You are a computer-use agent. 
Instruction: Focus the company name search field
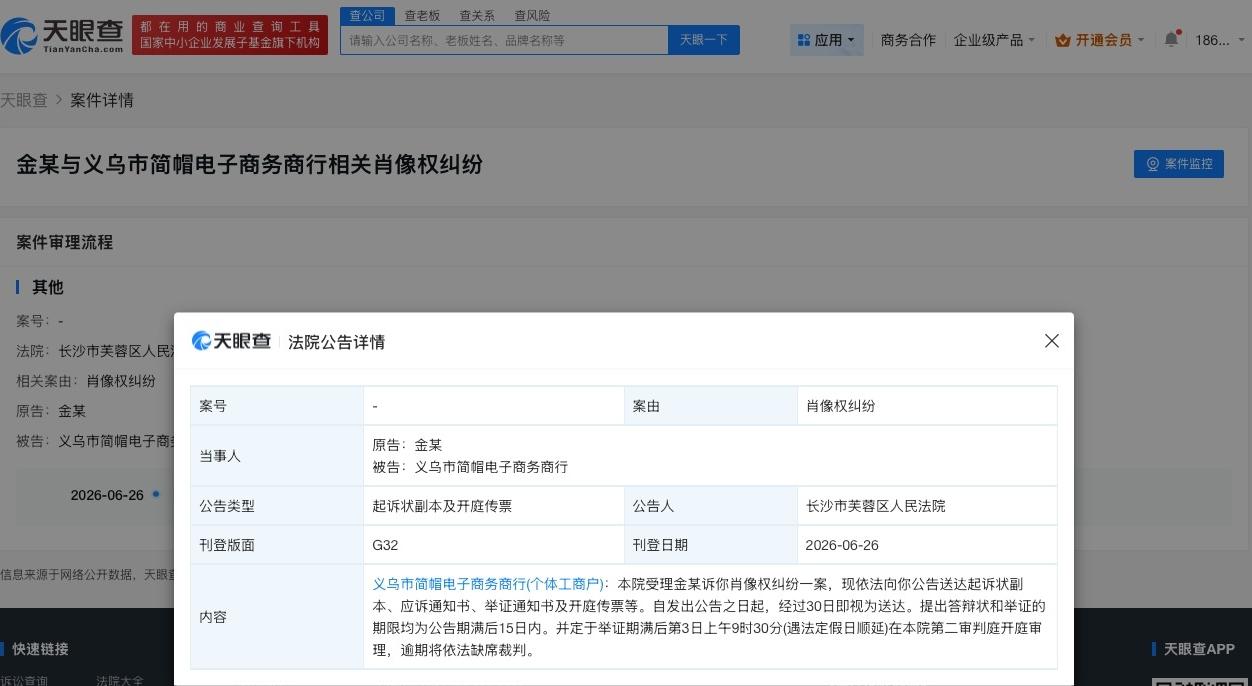point(504,40)
